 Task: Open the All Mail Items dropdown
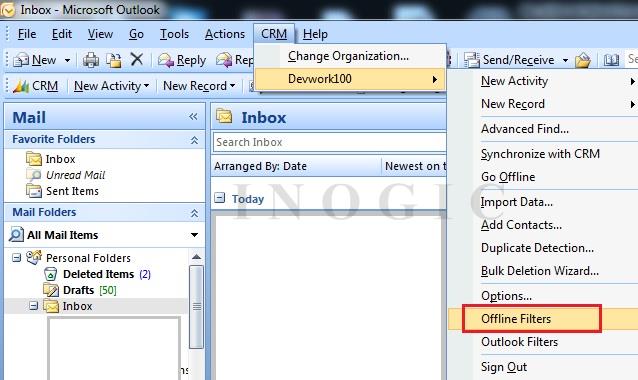(194, 235)
